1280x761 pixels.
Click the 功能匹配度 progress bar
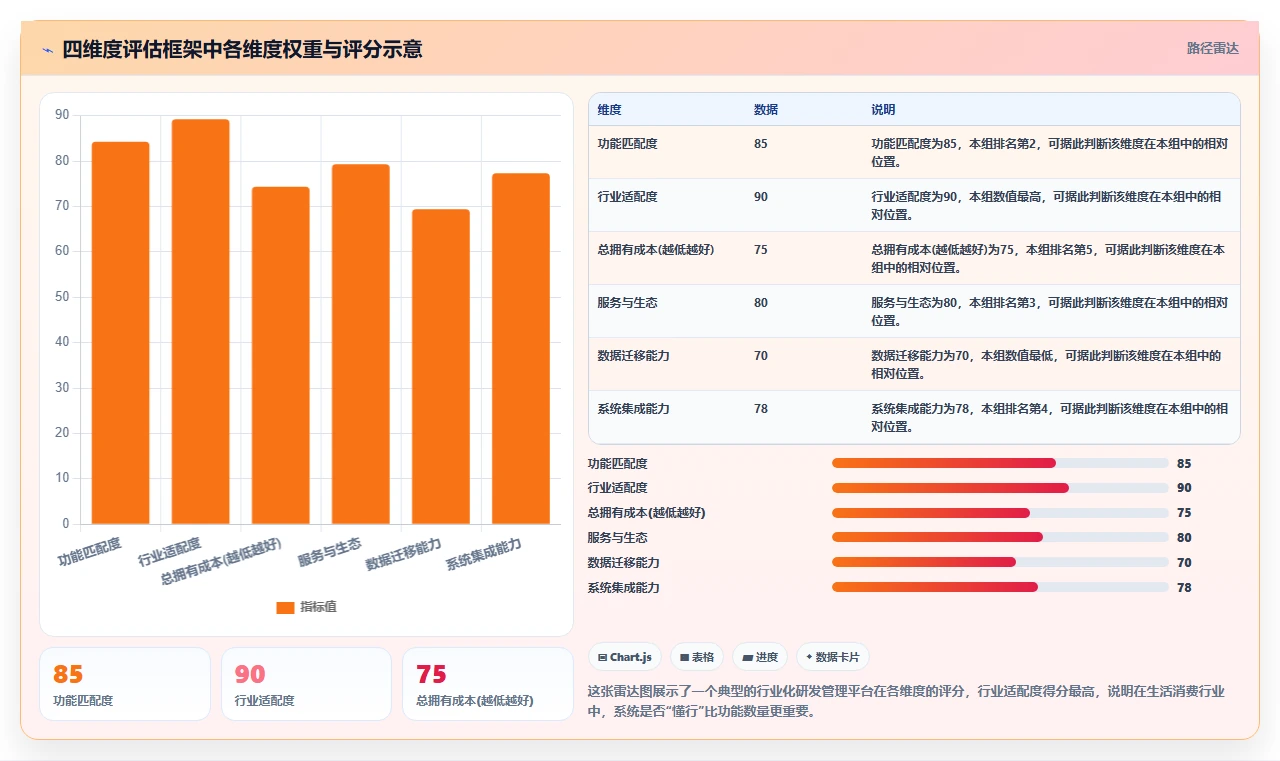(1000, 463)
